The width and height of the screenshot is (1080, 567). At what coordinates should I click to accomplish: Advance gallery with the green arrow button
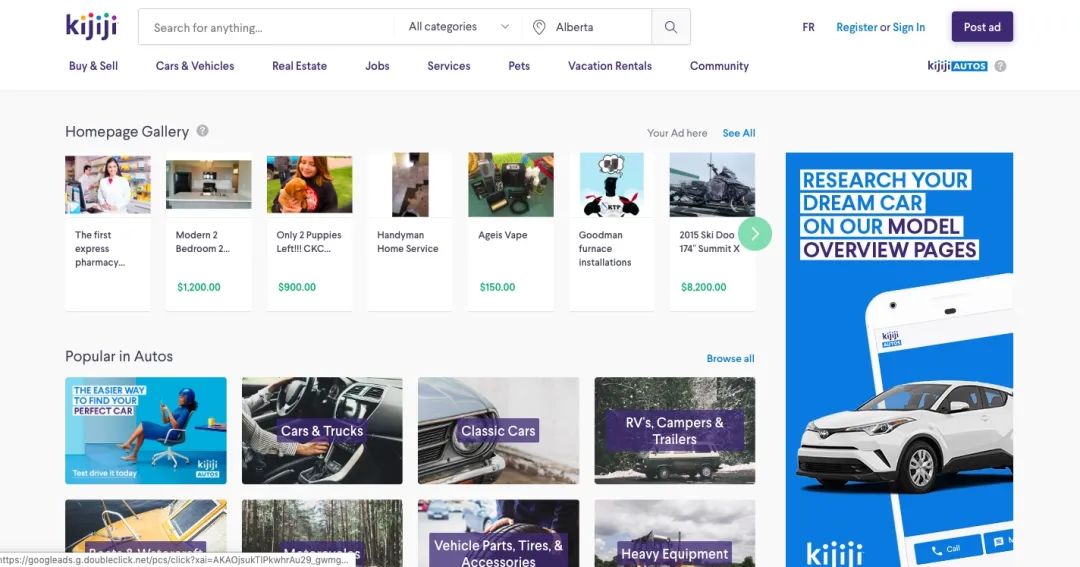point(755,233)
